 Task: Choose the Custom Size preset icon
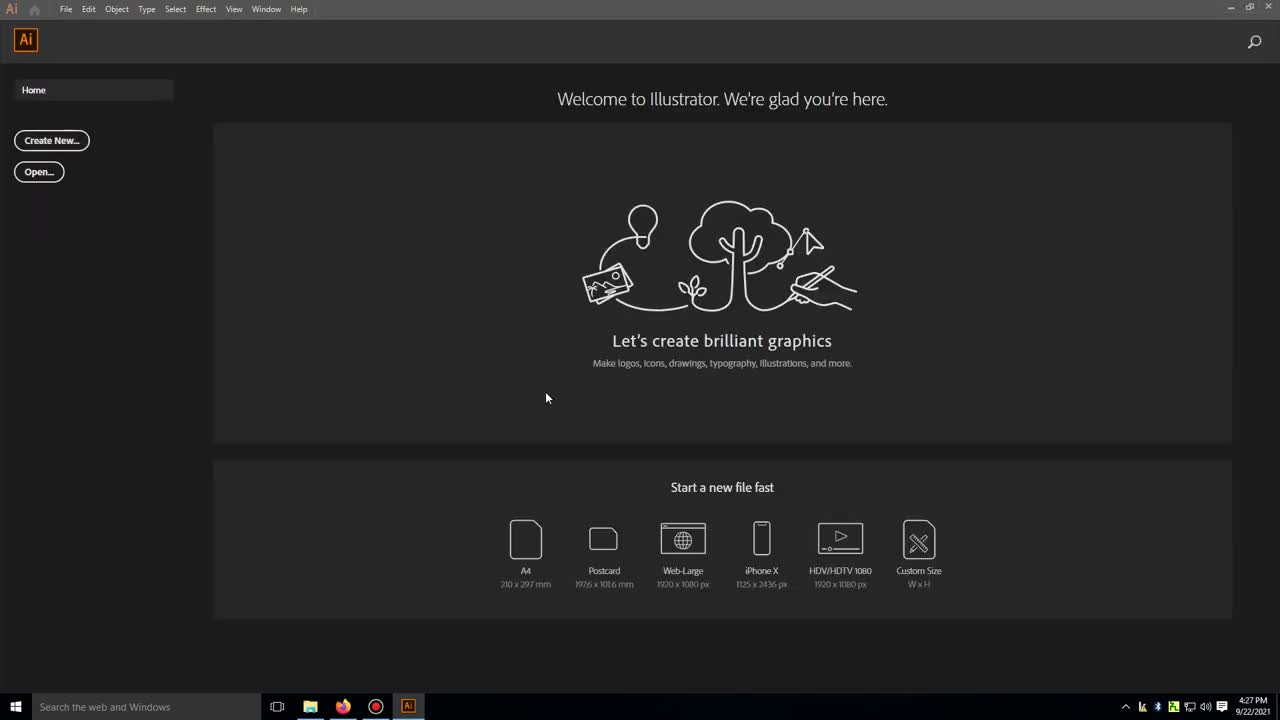(919, 539)
